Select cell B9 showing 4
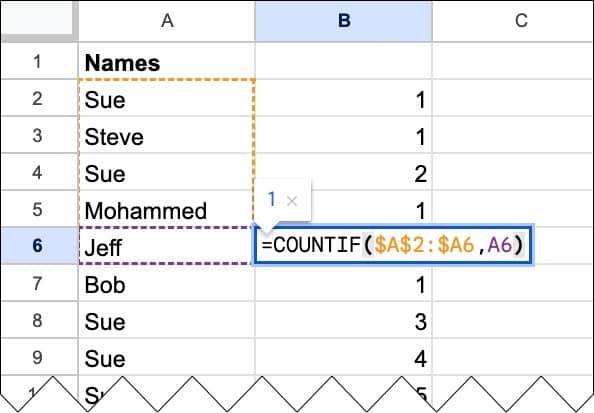Image resolution: width=594 pixels, height=413 pixels. [x=344, y=357]
